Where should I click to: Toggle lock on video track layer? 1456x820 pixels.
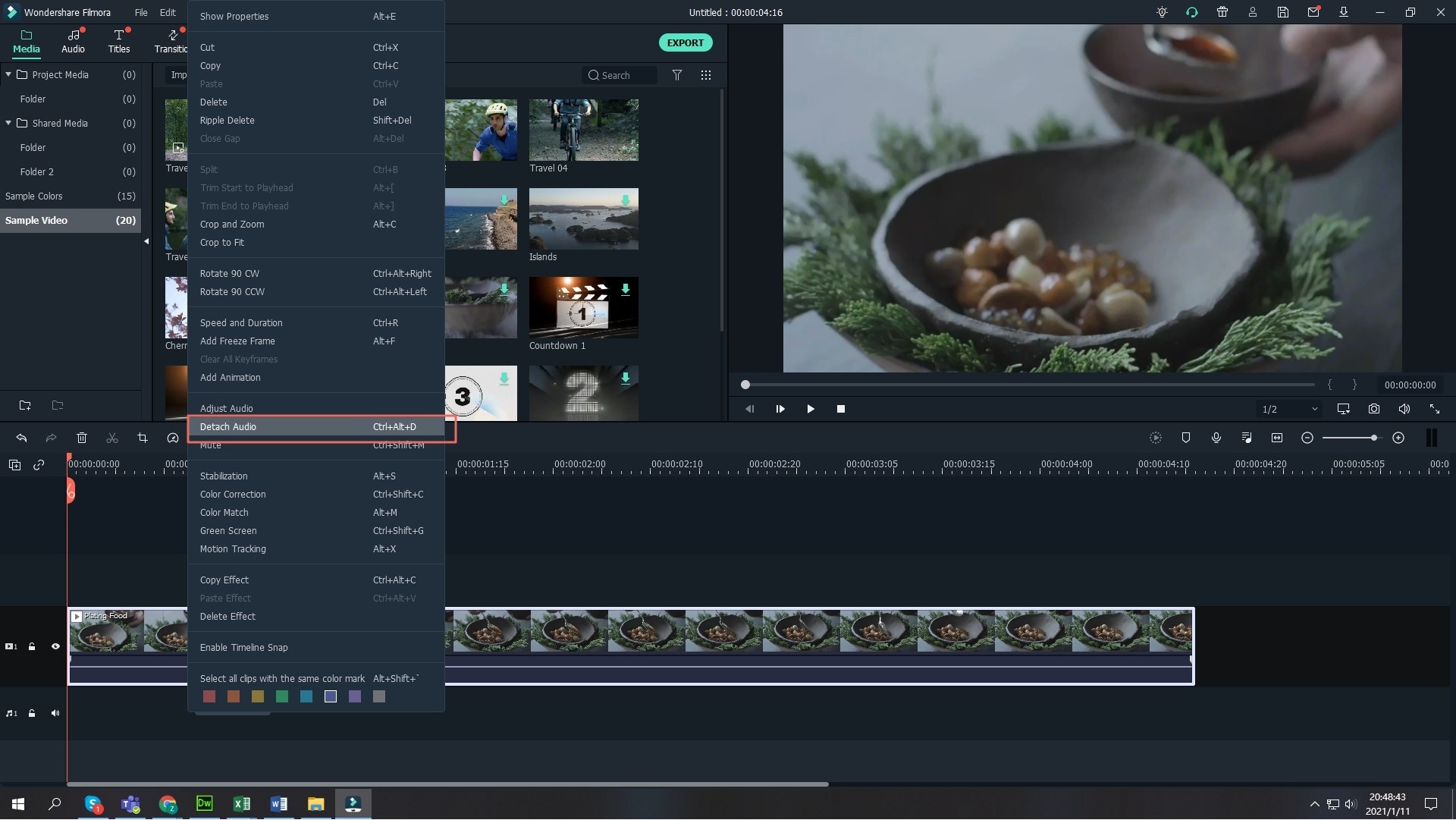coord(32,646)
